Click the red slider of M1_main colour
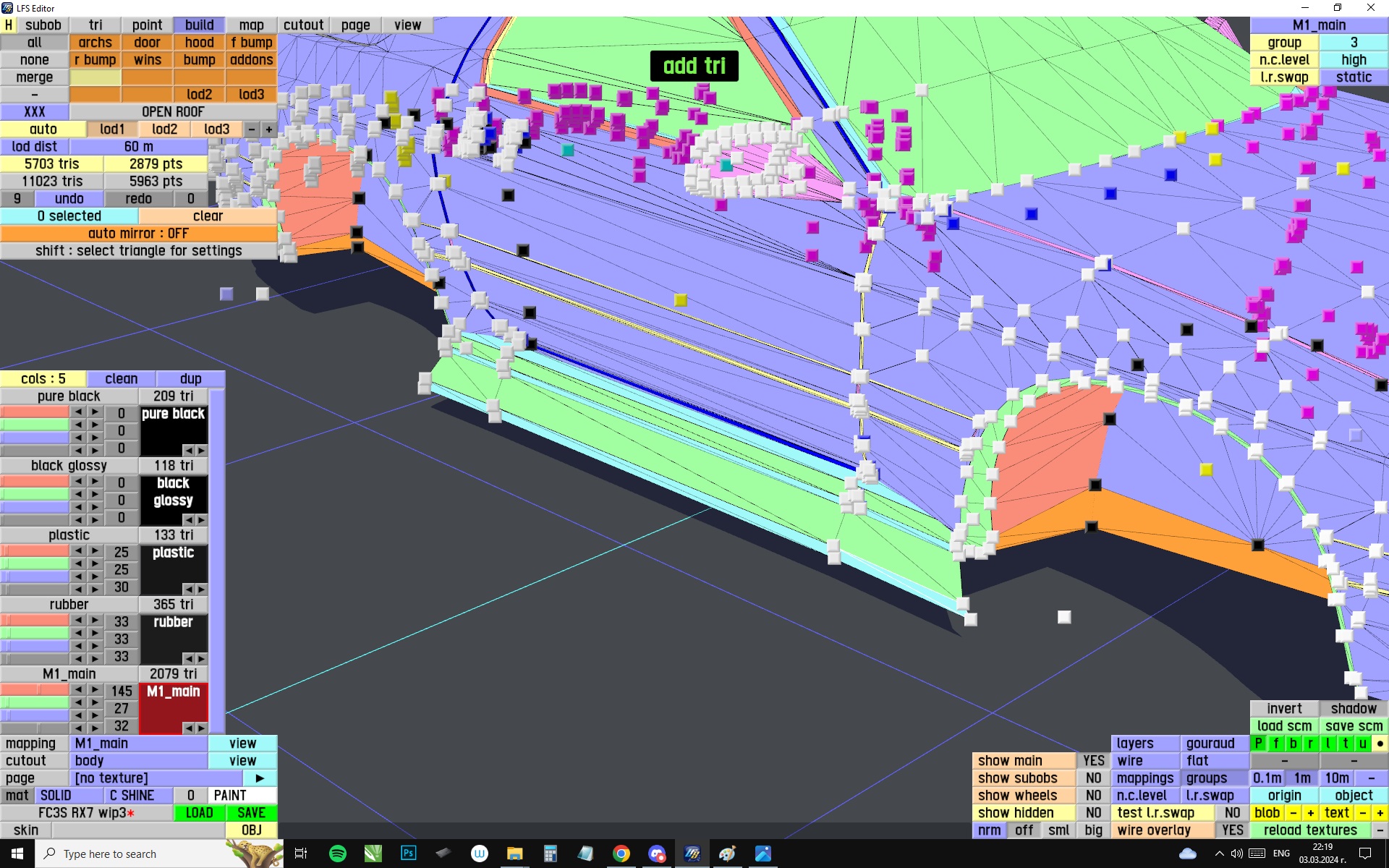The height and width of the screenshot is (868, 1389). click(35, 690)
